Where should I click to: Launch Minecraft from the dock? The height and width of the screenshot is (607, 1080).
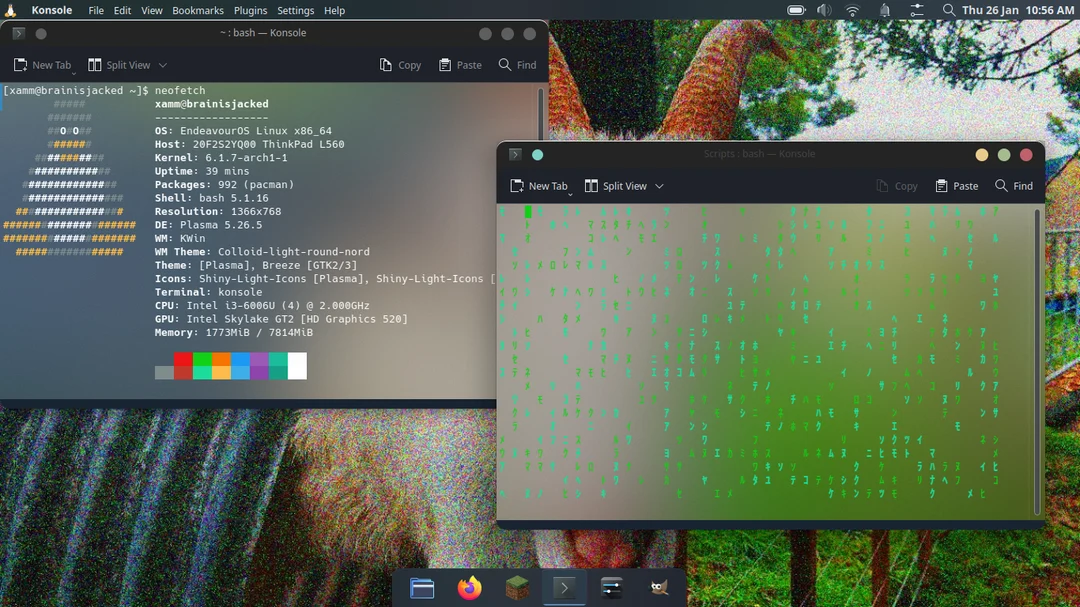coord(516,588)
